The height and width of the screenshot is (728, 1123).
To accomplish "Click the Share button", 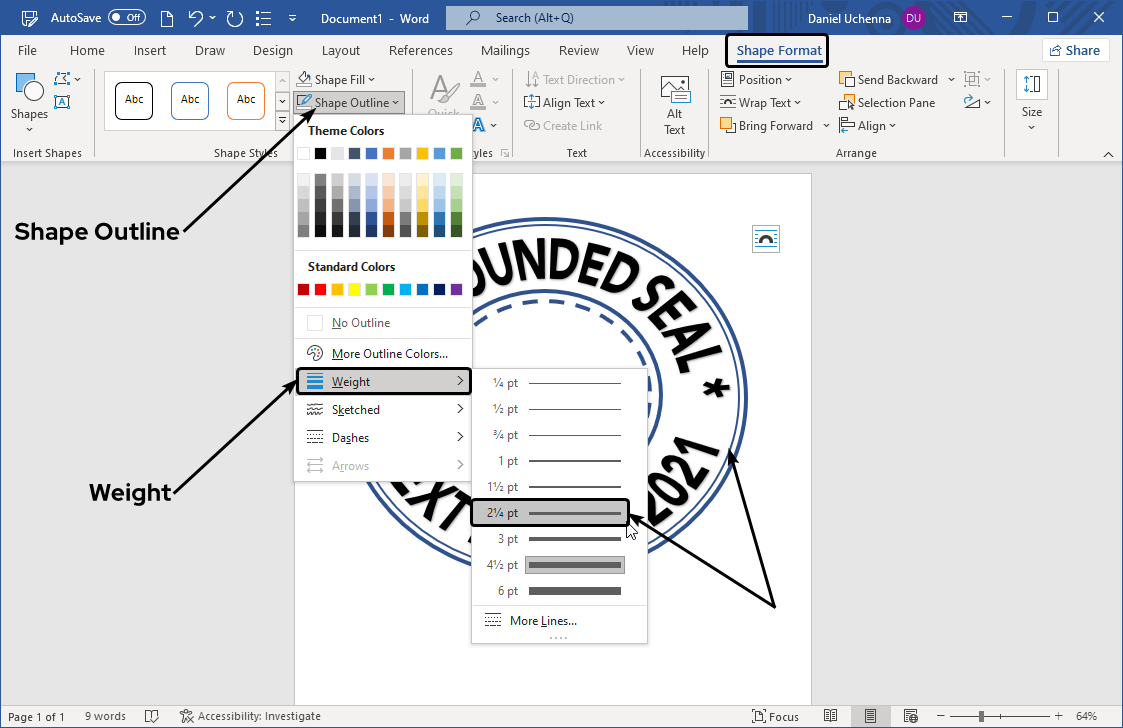I will (x=1075, y=51).
